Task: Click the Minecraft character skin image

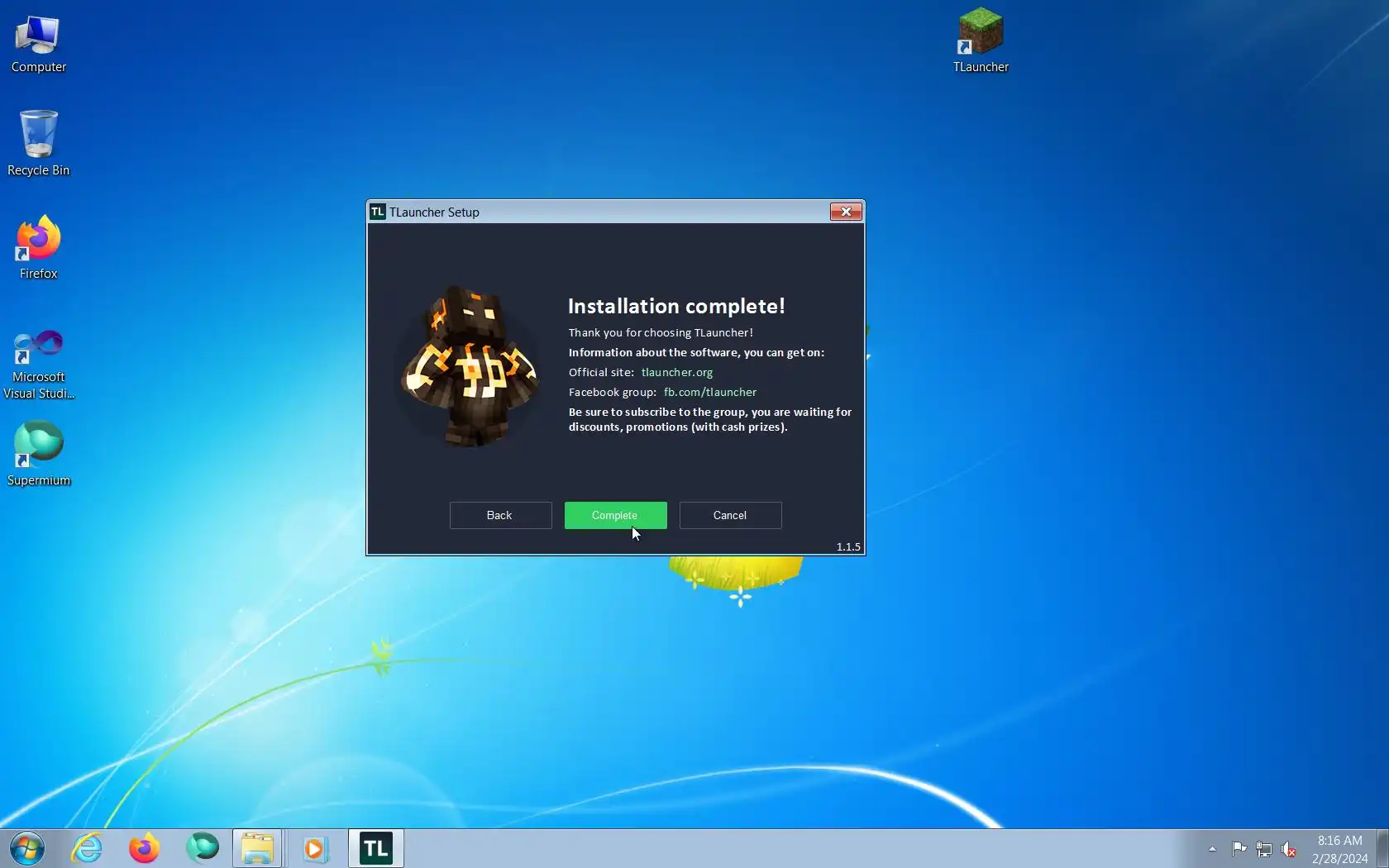Action: coord(469,365)
